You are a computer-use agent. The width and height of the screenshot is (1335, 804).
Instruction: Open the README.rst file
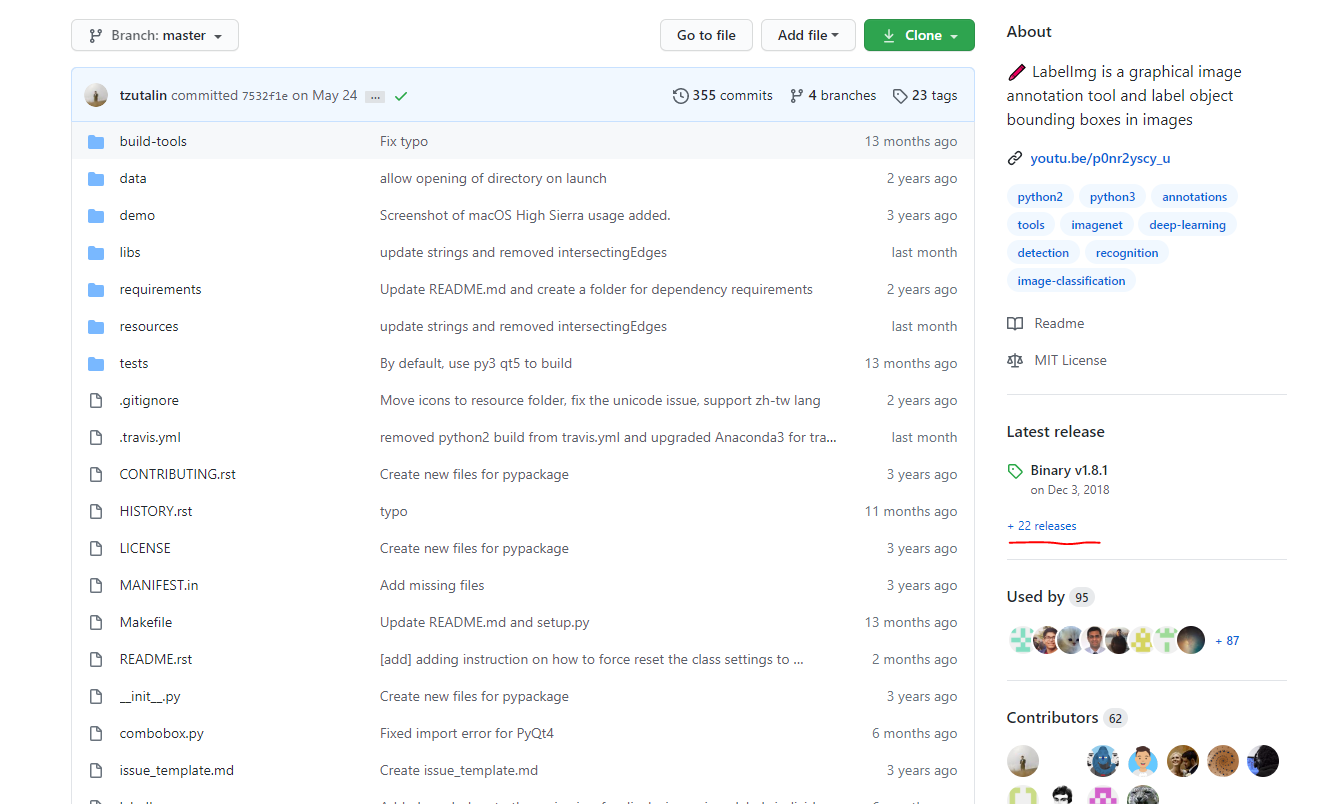tap(156, 660)
